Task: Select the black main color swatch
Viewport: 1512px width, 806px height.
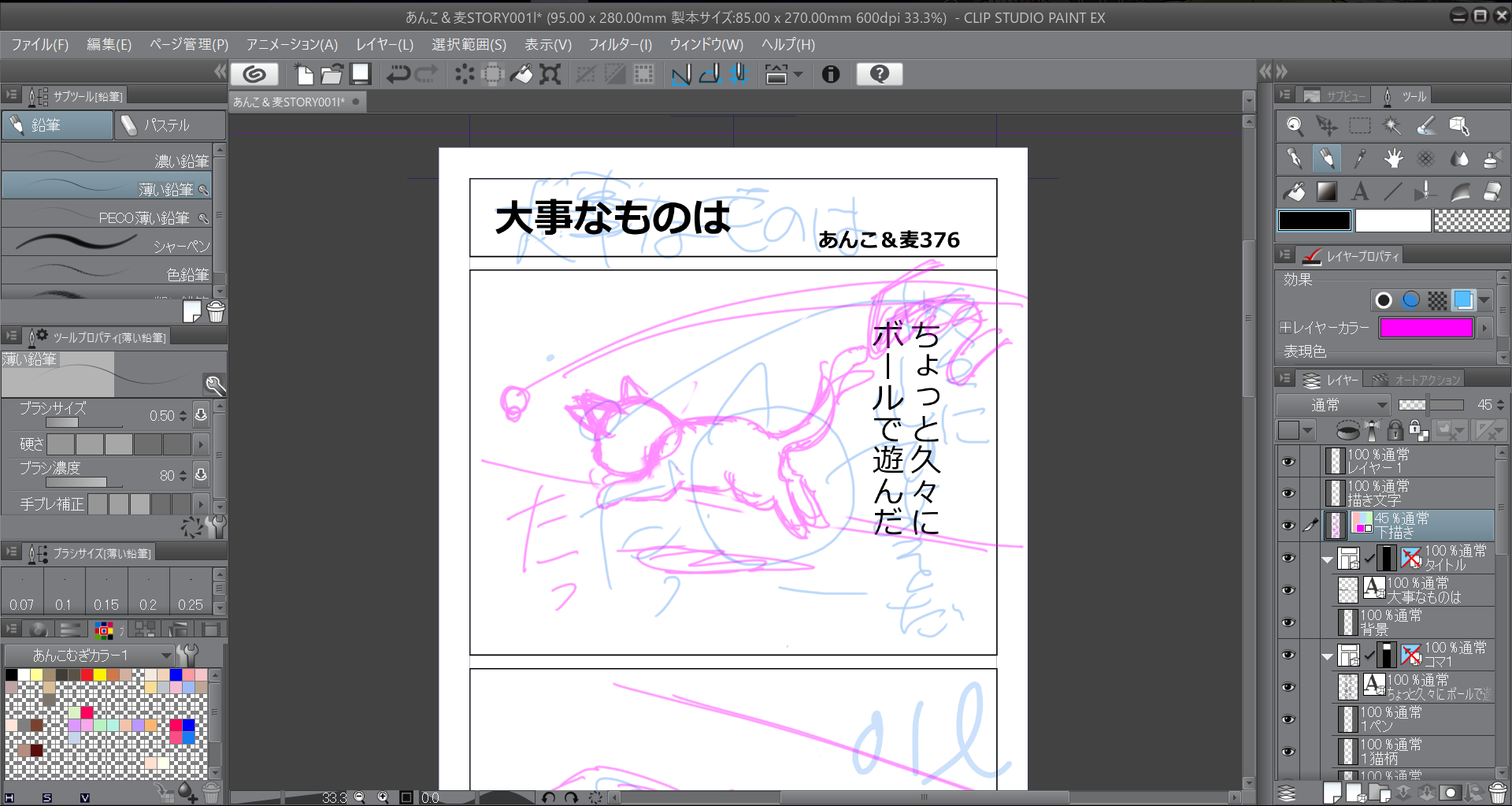Action: tap(1314, 221)
